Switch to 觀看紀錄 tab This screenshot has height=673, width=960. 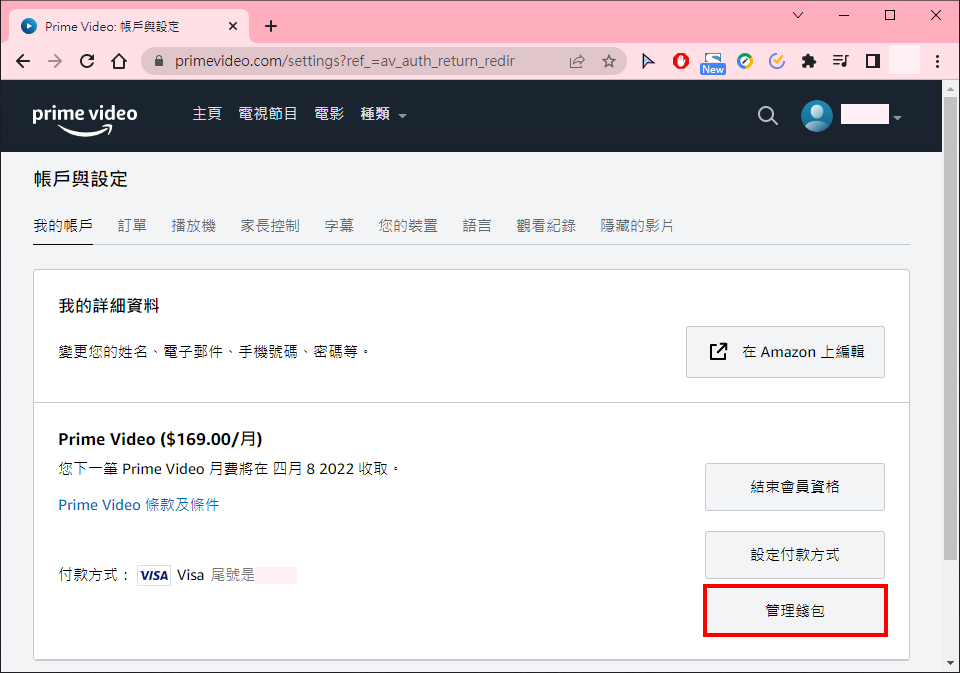coord(546,225)
